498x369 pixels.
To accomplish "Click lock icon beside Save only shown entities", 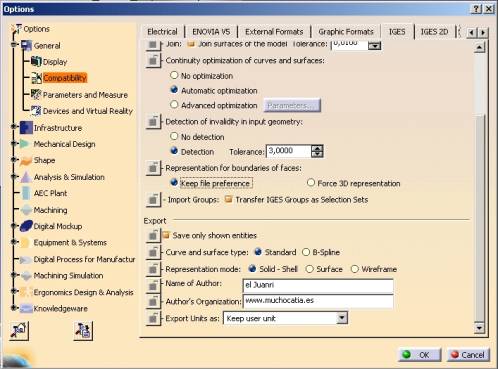I will click(153, 235).
